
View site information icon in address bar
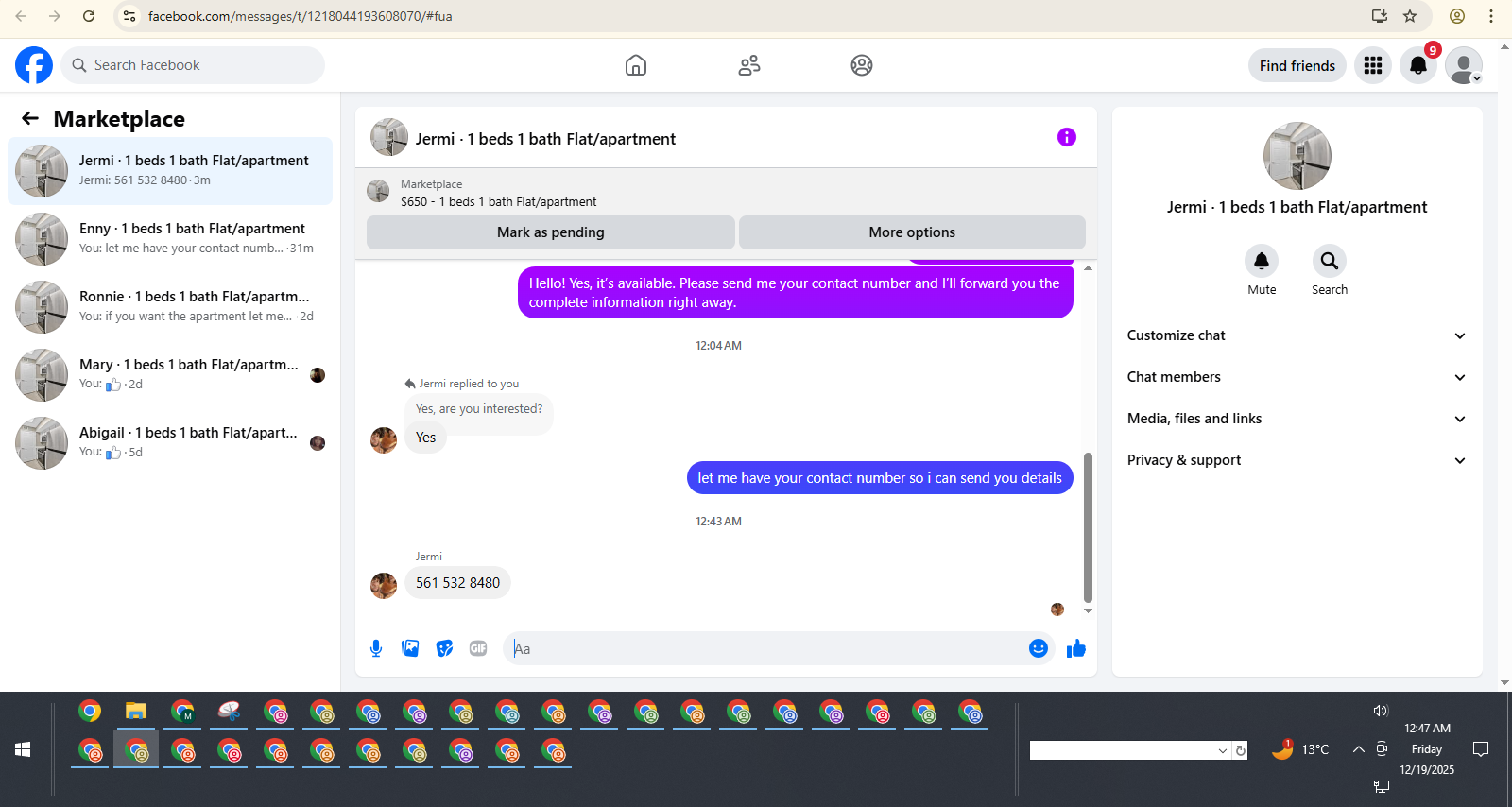pos(129,16)
